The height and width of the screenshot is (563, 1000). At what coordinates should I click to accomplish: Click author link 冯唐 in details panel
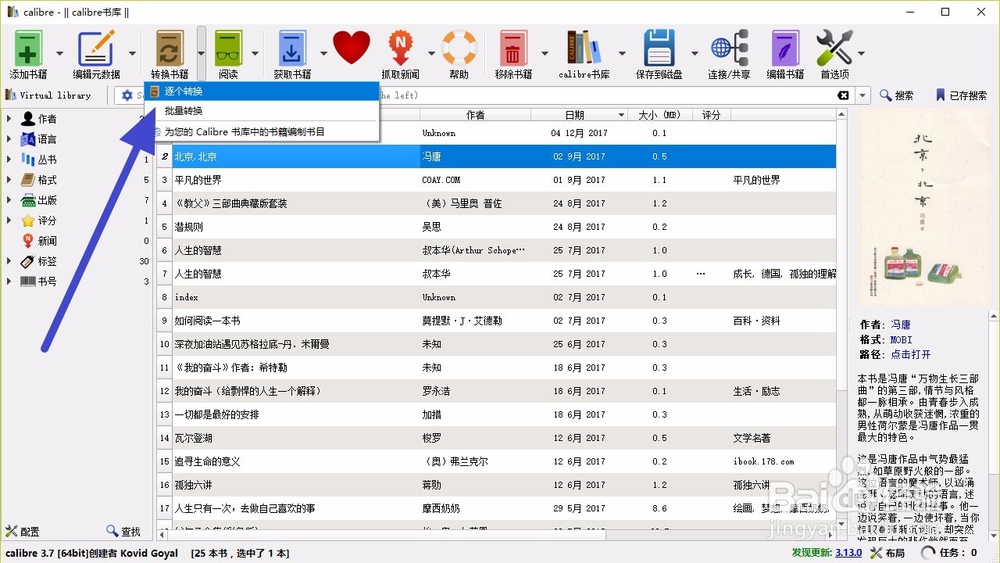tap(901, 325)
